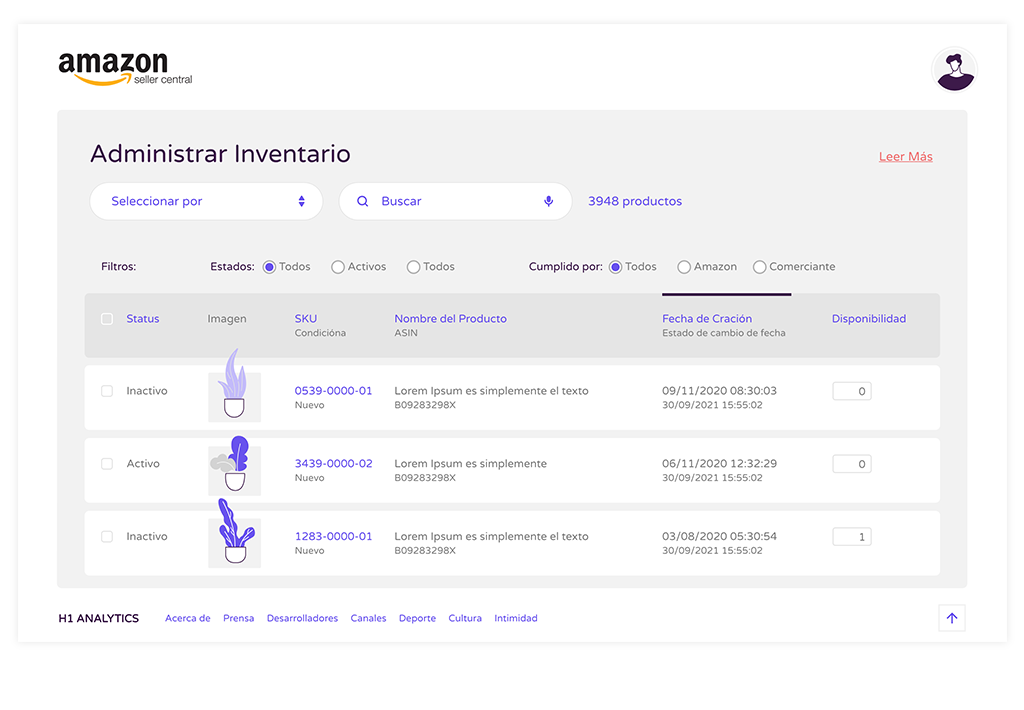Screen dimensions: 1024x710
Task: Click the Amazon Seller Central logo
Action: pos(125,68)
